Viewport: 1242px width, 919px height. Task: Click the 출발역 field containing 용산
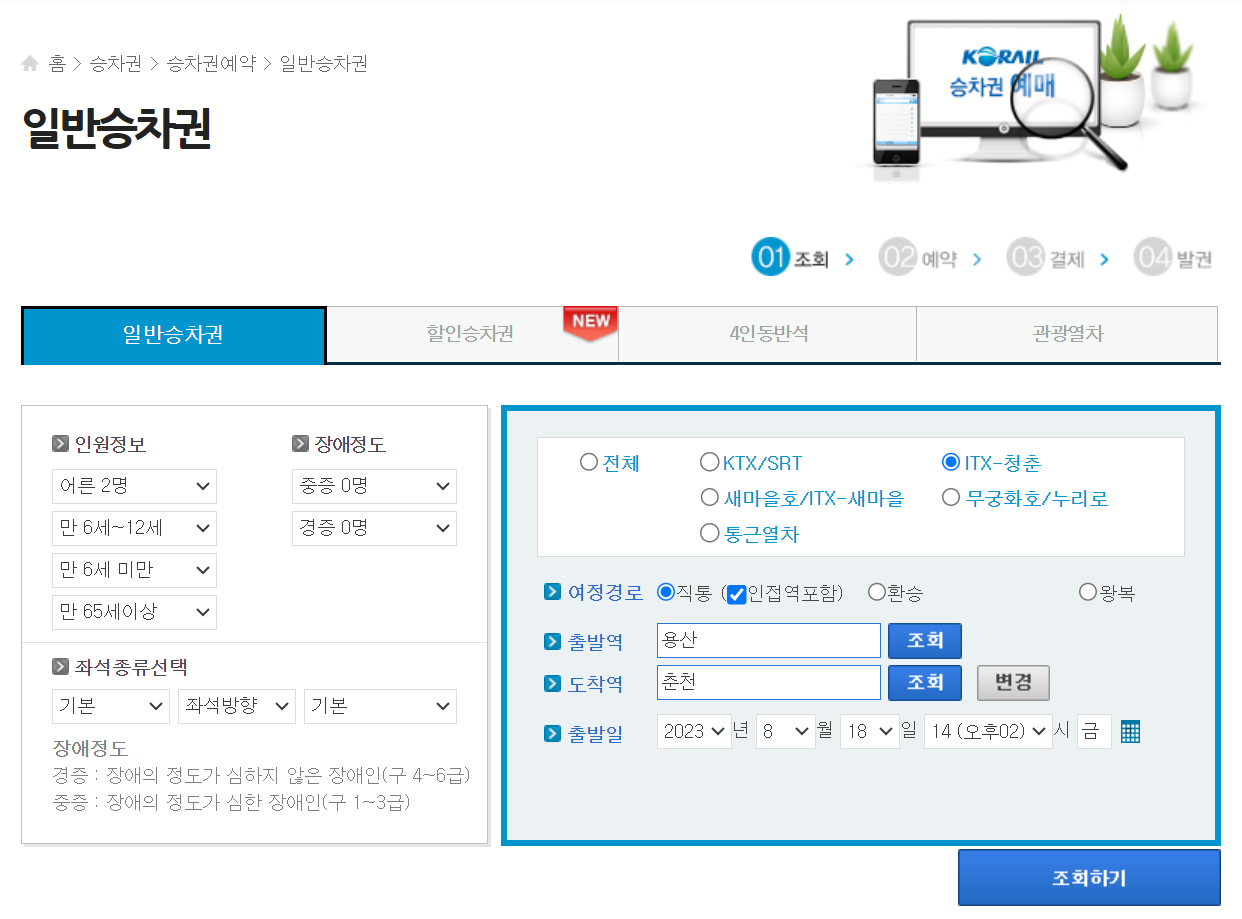point(768,641)
